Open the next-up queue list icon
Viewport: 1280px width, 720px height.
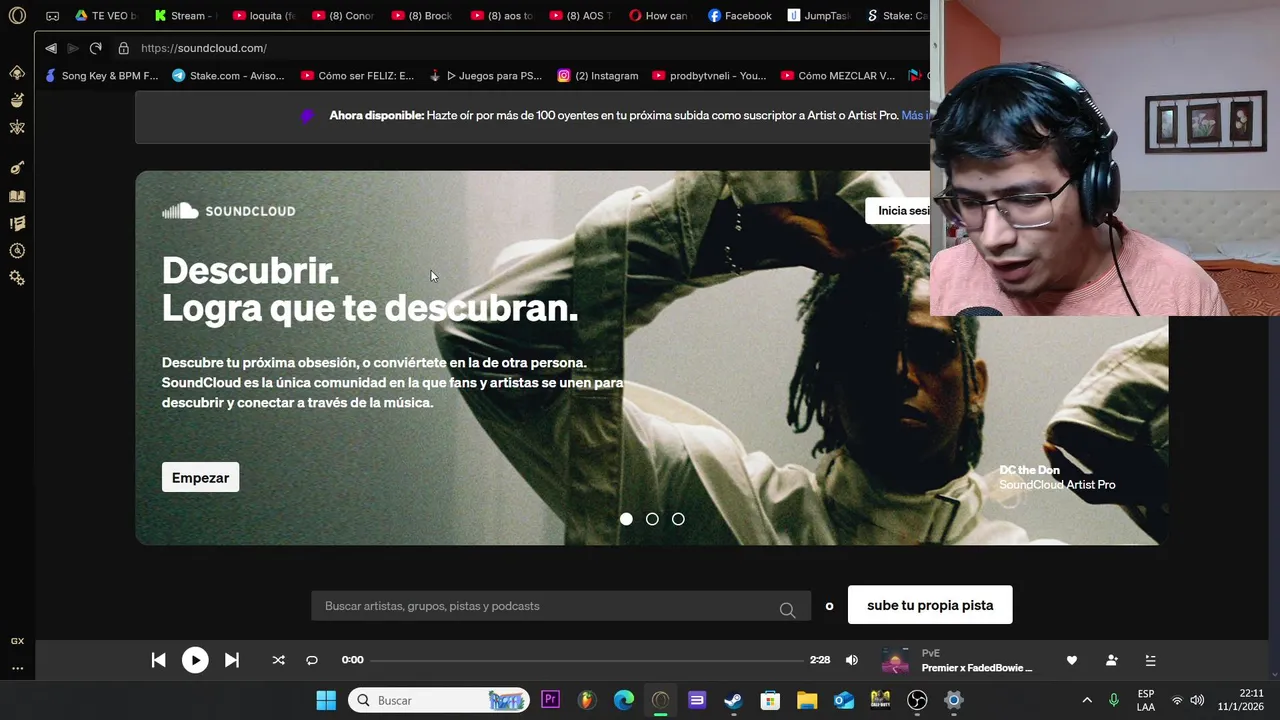pyautogui.click(x=1150, y=660)
